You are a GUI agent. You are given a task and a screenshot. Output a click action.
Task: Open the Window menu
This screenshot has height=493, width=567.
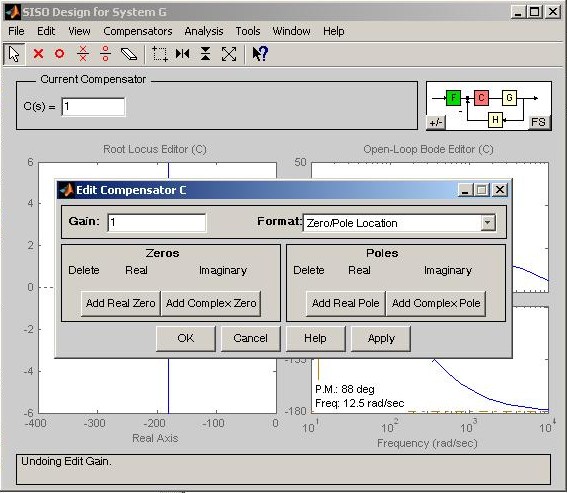291,31
